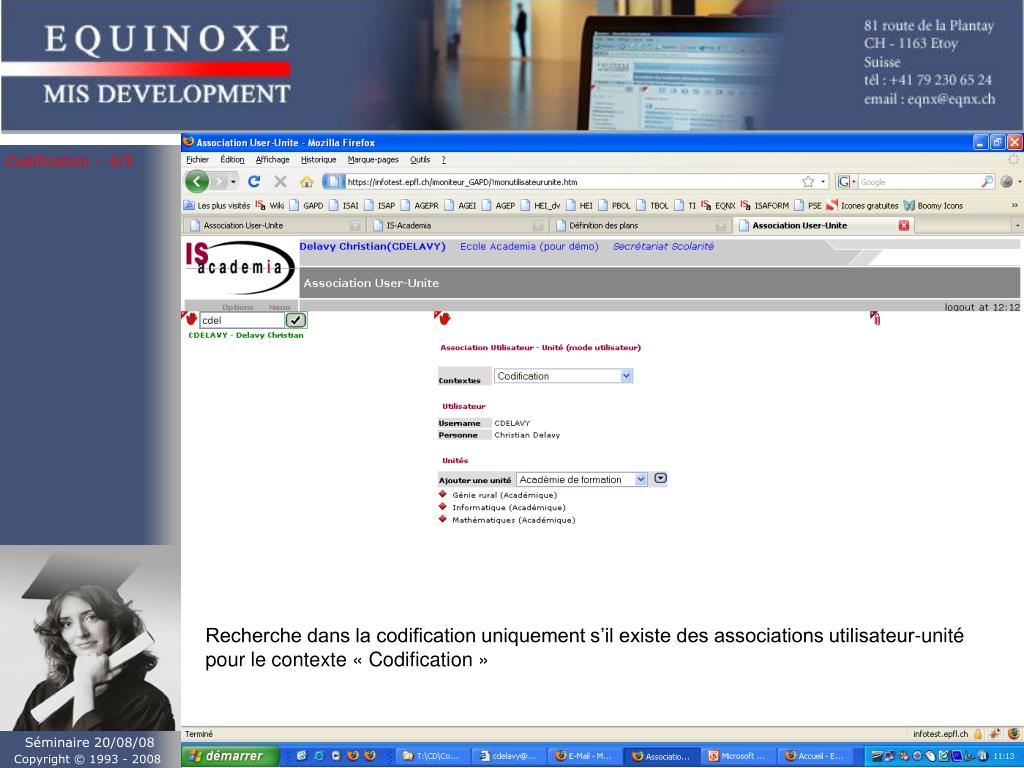
Task: Click the IS-Academia logo
Action: click(x=238, y=266)
